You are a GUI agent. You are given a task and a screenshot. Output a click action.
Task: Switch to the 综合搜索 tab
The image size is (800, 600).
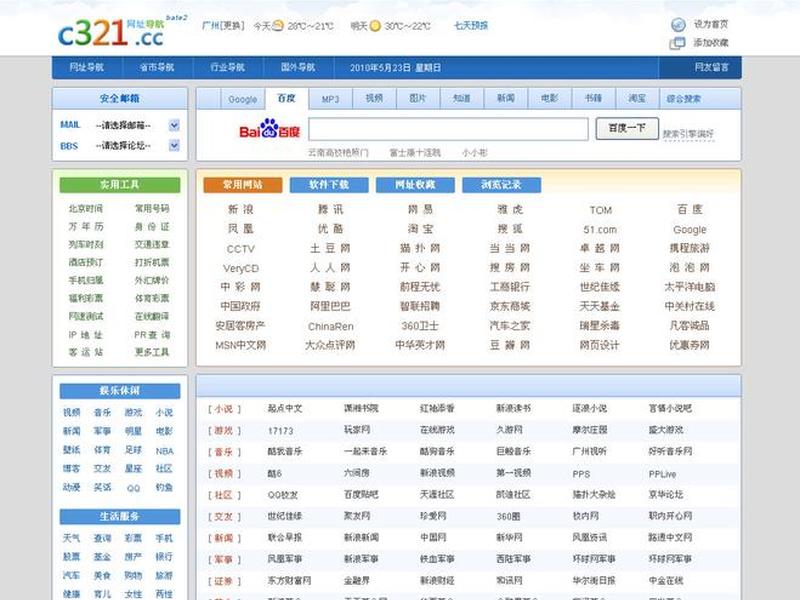[x=684, y=99]
